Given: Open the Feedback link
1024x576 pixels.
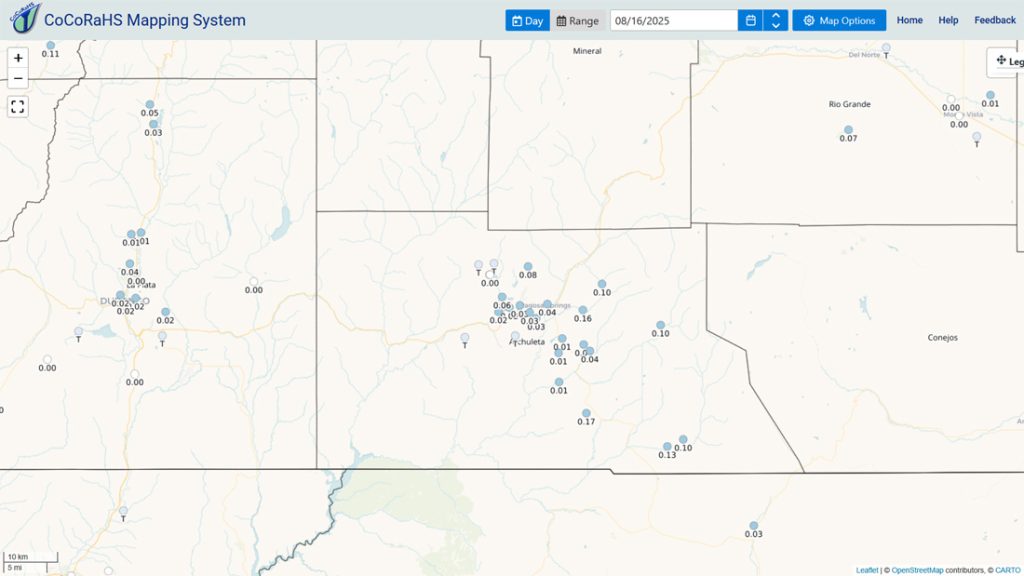Looking at the screenshot, I should [x=995, y=20].
